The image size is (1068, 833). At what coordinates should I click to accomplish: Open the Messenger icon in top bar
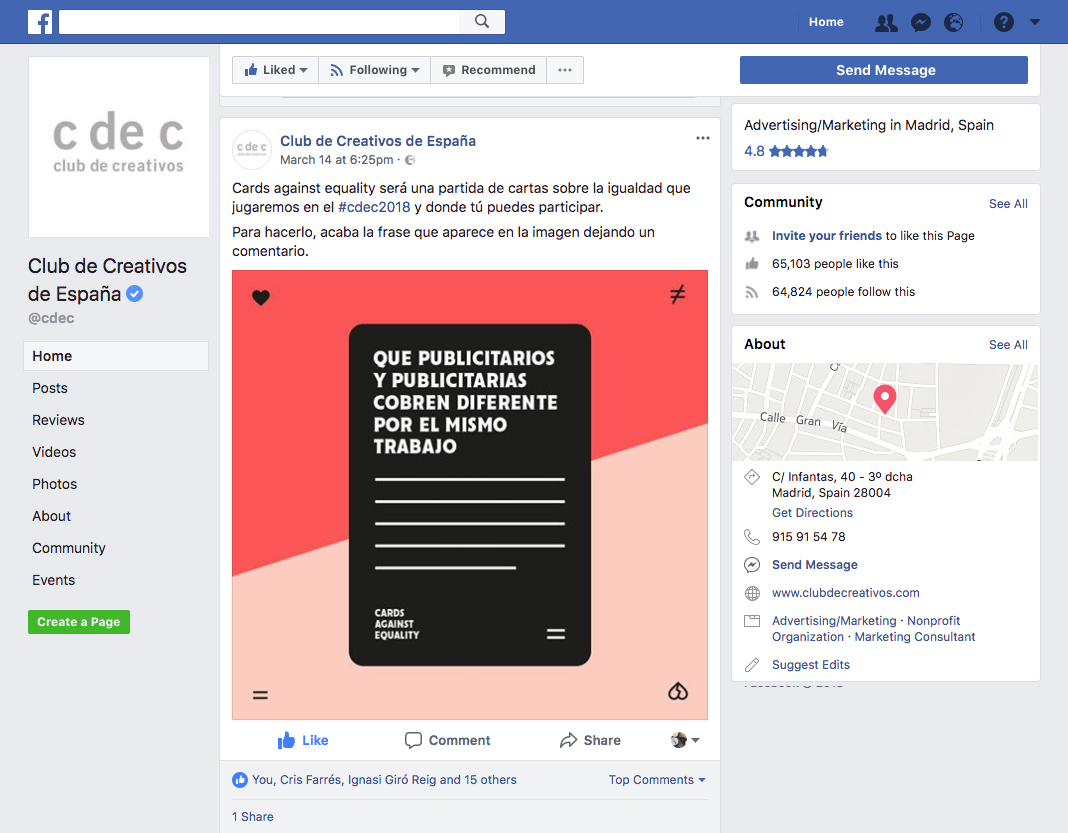(921, 22)
